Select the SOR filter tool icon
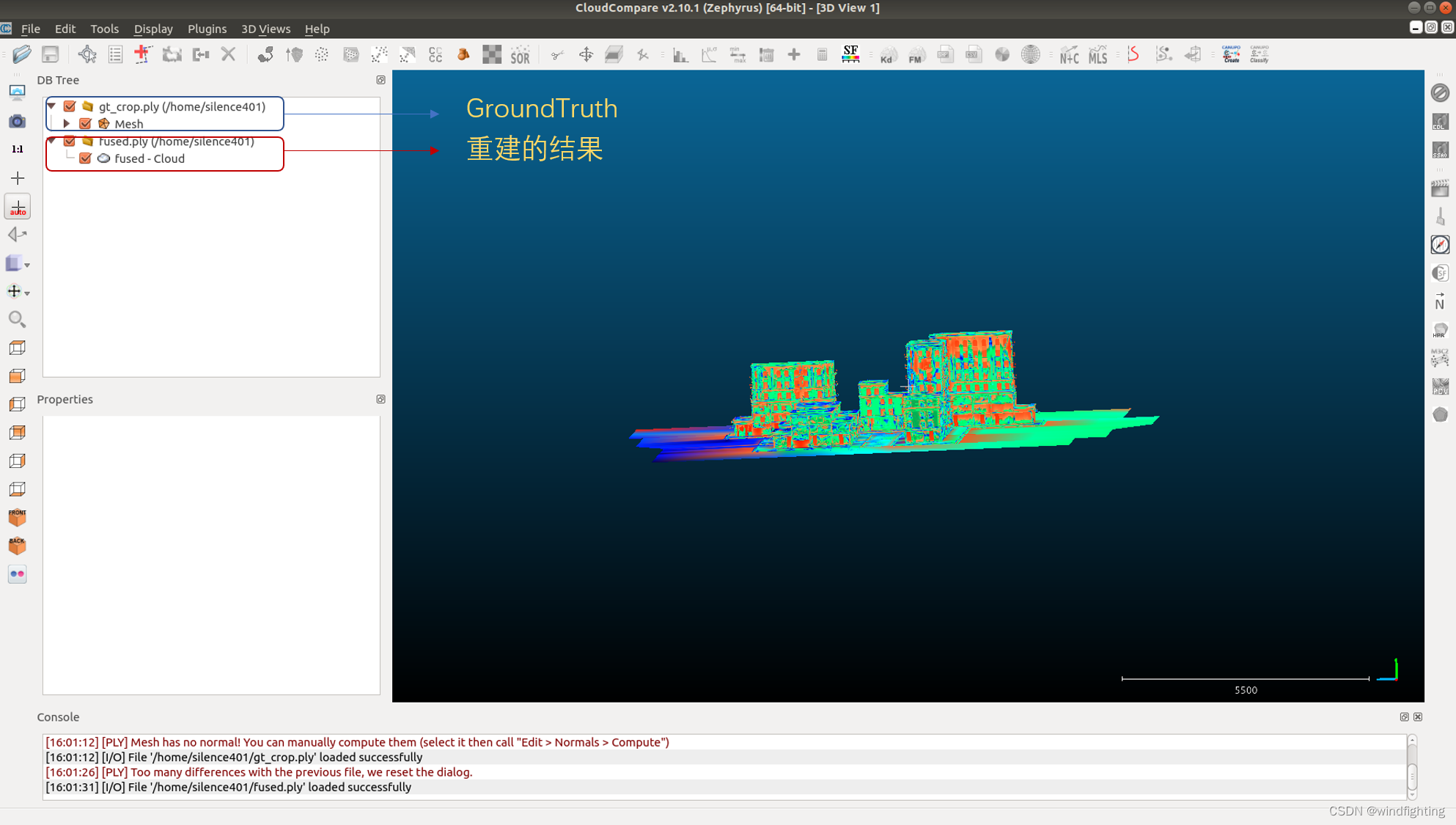 520,54
